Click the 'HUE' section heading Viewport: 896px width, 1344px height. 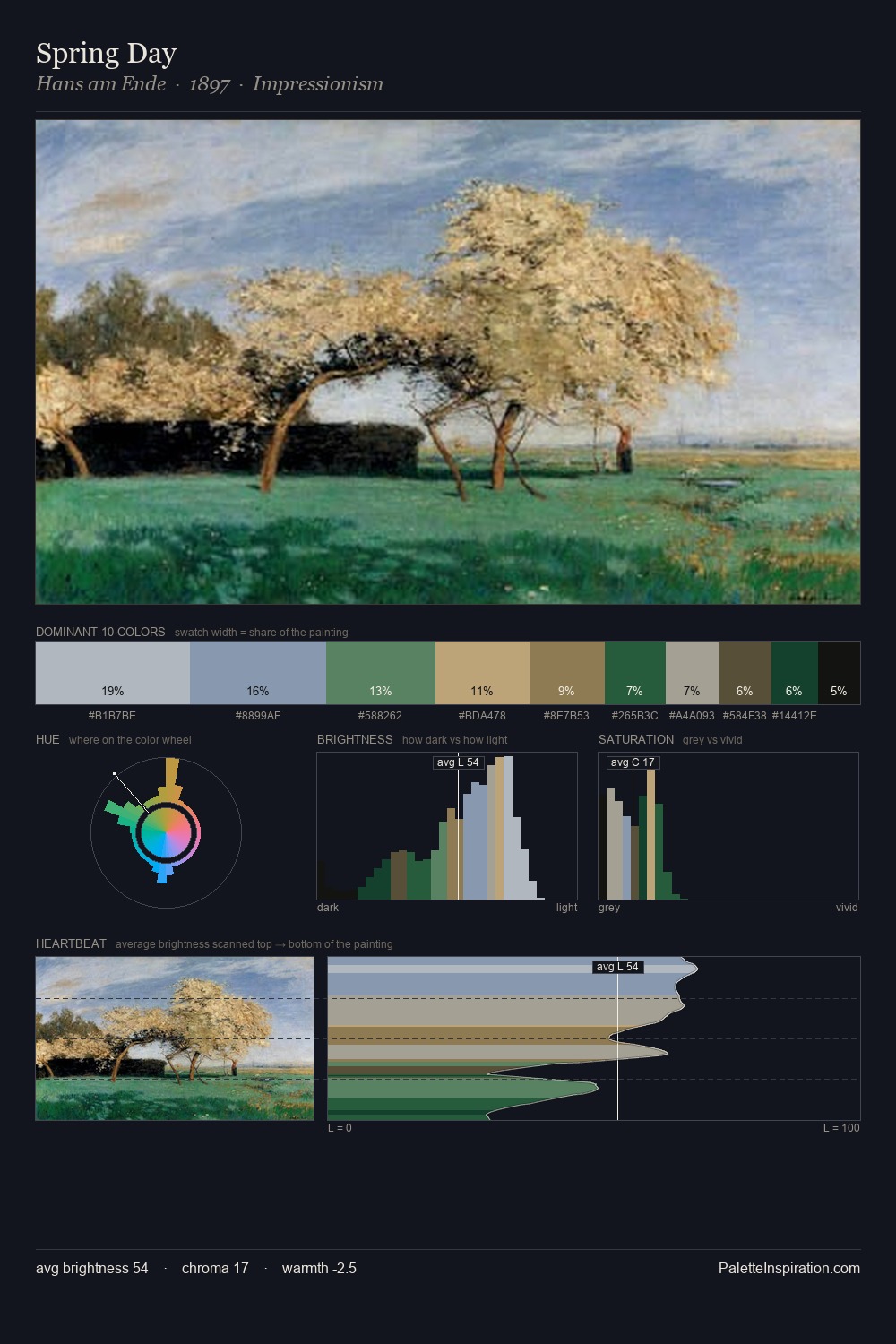(47, 739)
